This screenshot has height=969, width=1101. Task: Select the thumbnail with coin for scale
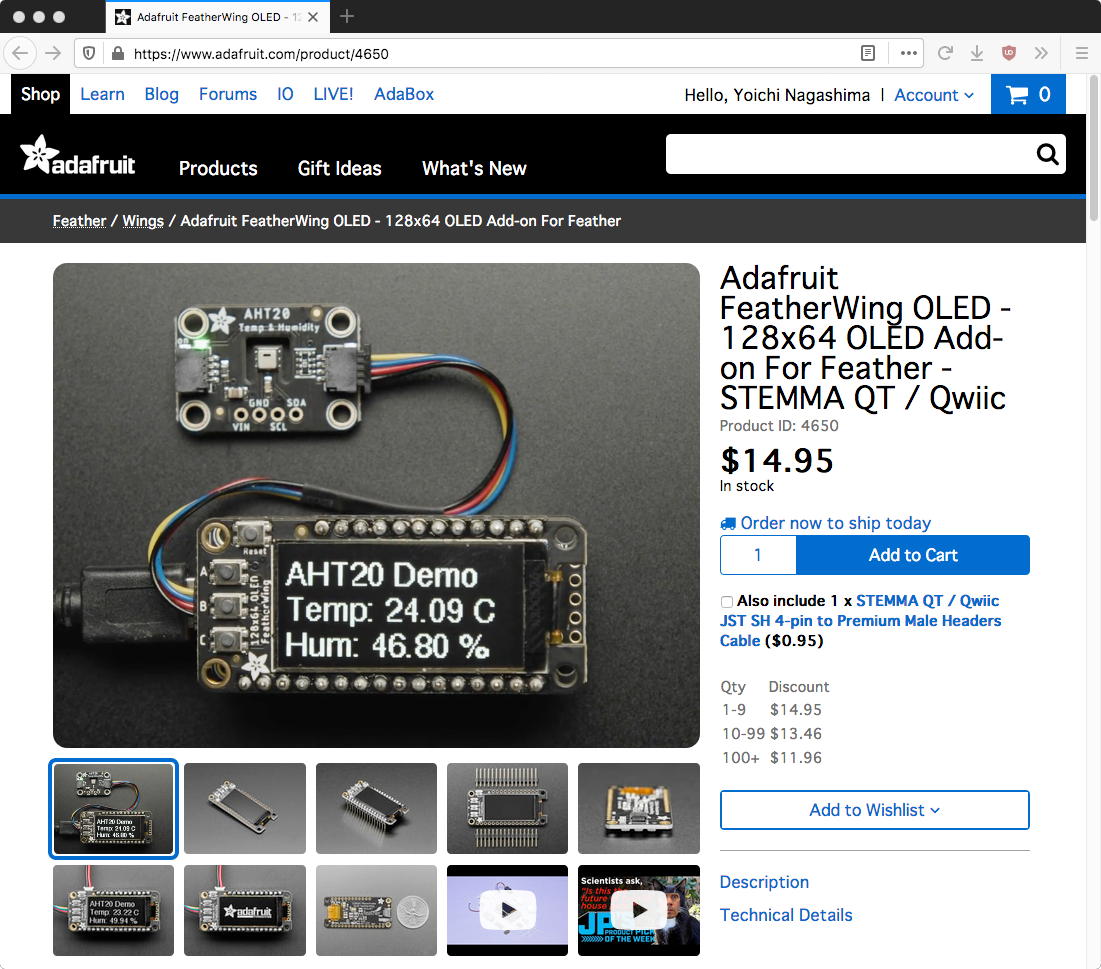click(376, 910)
